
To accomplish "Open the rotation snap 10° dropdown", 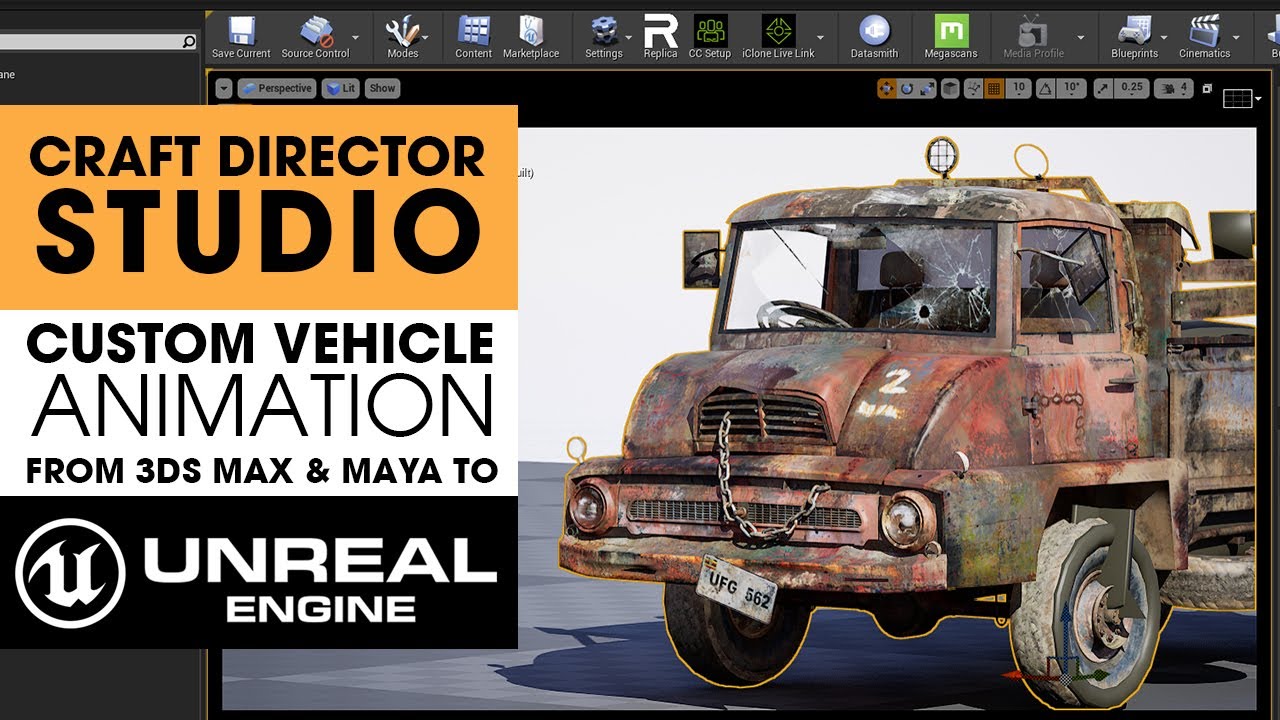I will 1073,89.
